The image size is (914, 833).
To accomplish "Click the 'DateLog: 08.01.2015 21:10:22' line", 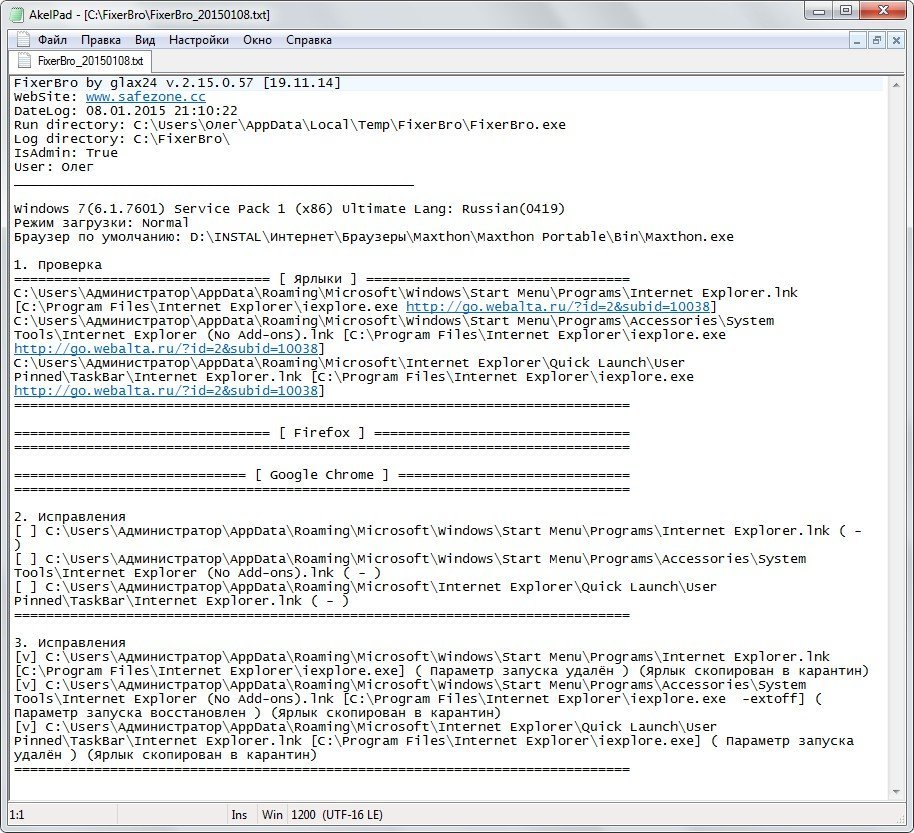I will [126, 111].
